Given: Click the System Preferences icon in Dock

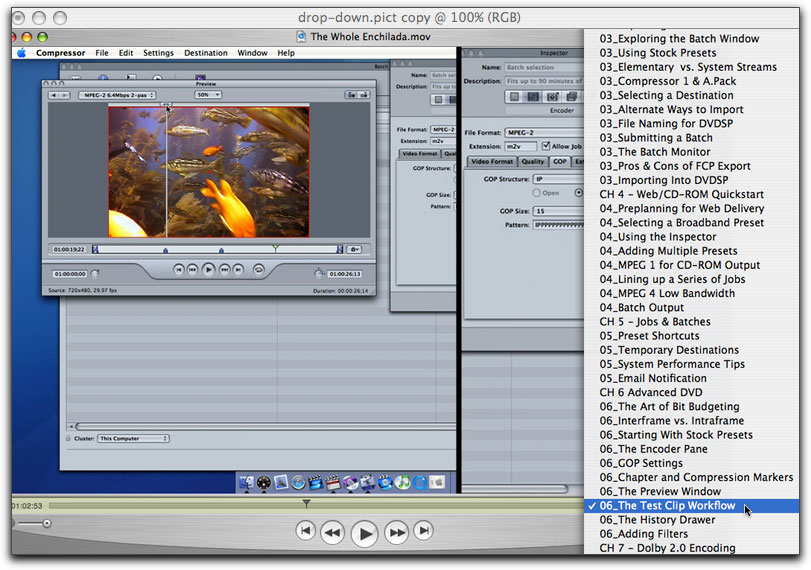Looking at the screenshot, I should 437,483.
